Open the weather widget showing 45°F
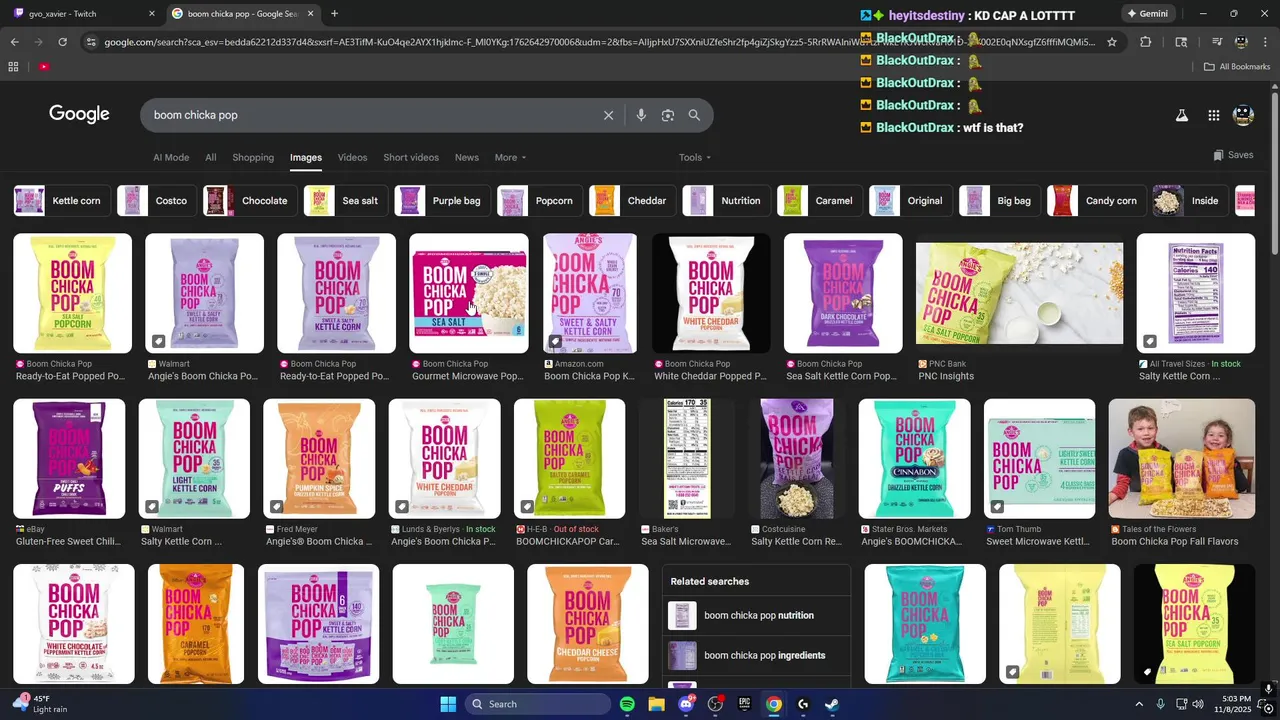The image size is (1280, 720). (40, 704)
